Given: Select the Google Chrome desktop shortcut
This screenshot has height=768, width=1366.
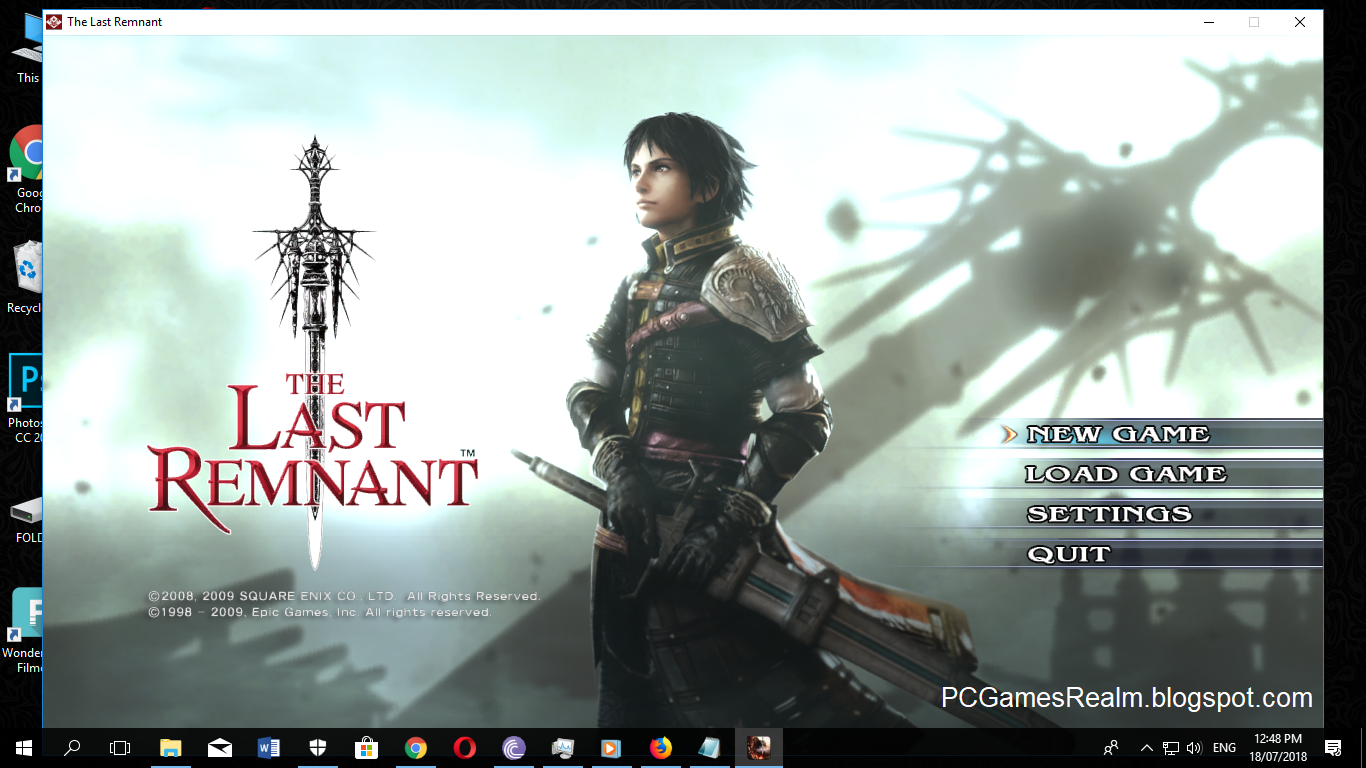Looking at the screenshot, I should click(x=28, y=169).
